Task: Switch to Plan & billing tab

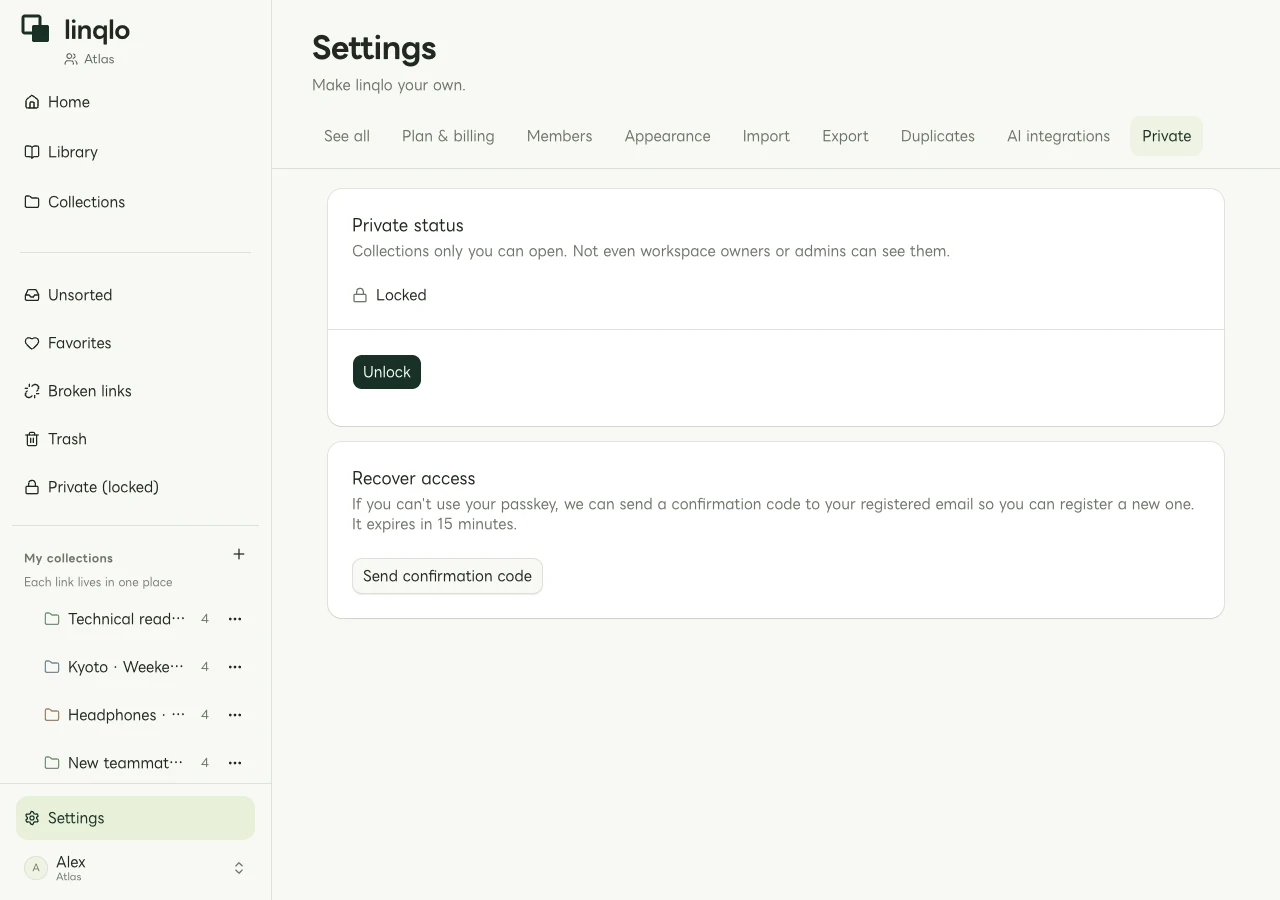Action: (448, 136)
